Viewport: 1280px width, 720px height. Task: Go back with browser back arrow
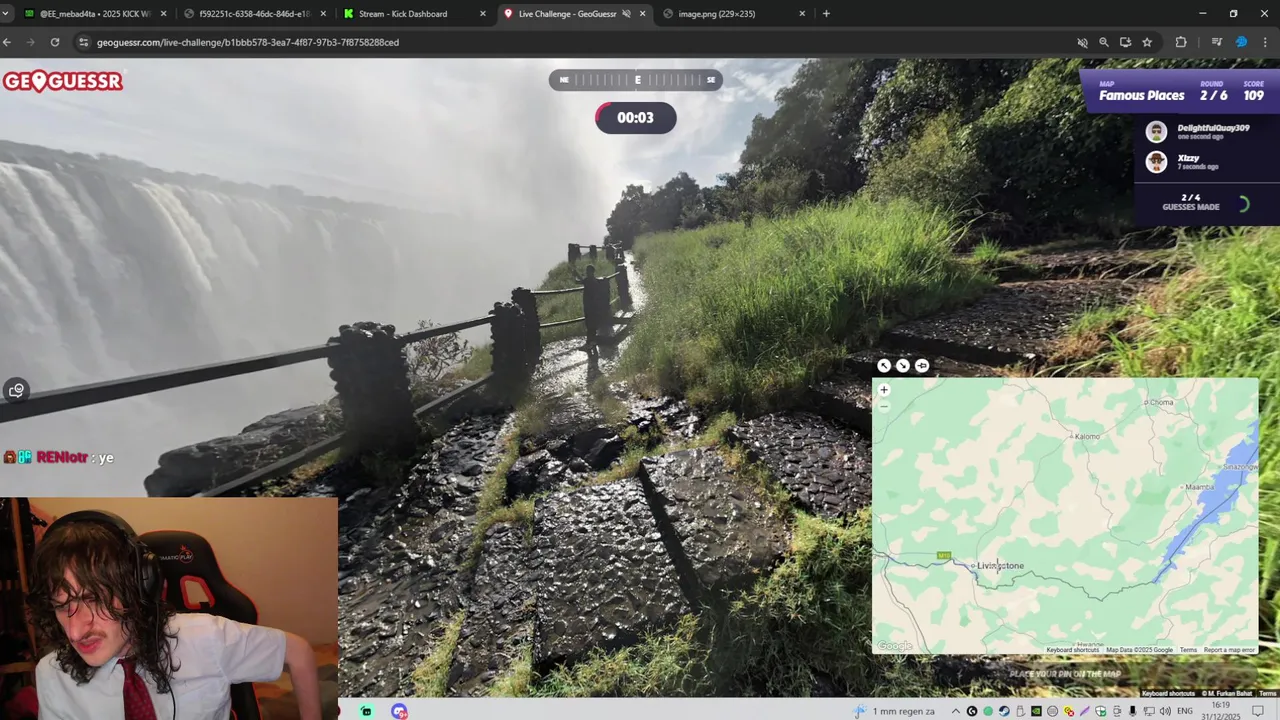click(7, 42)
